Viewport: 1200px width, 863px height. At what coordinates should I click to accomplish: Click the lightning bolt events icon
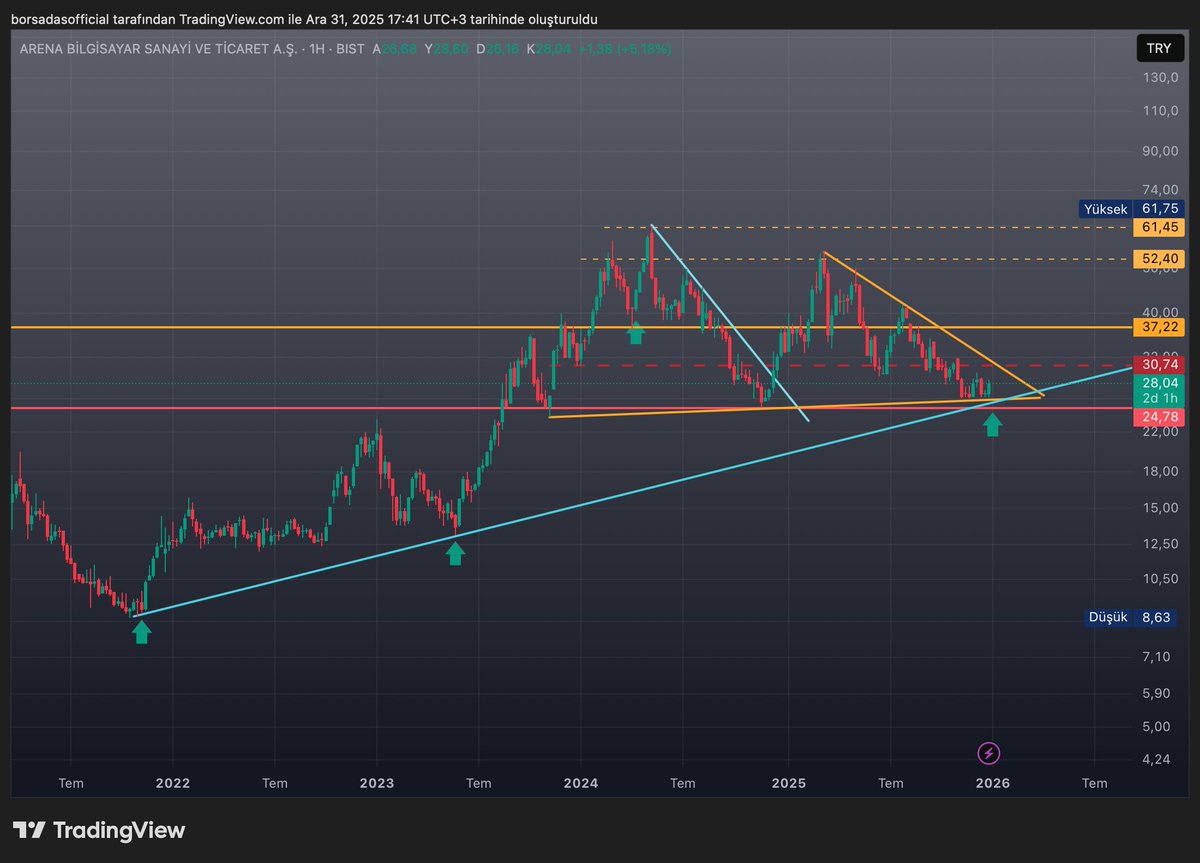tap(989, 753)
